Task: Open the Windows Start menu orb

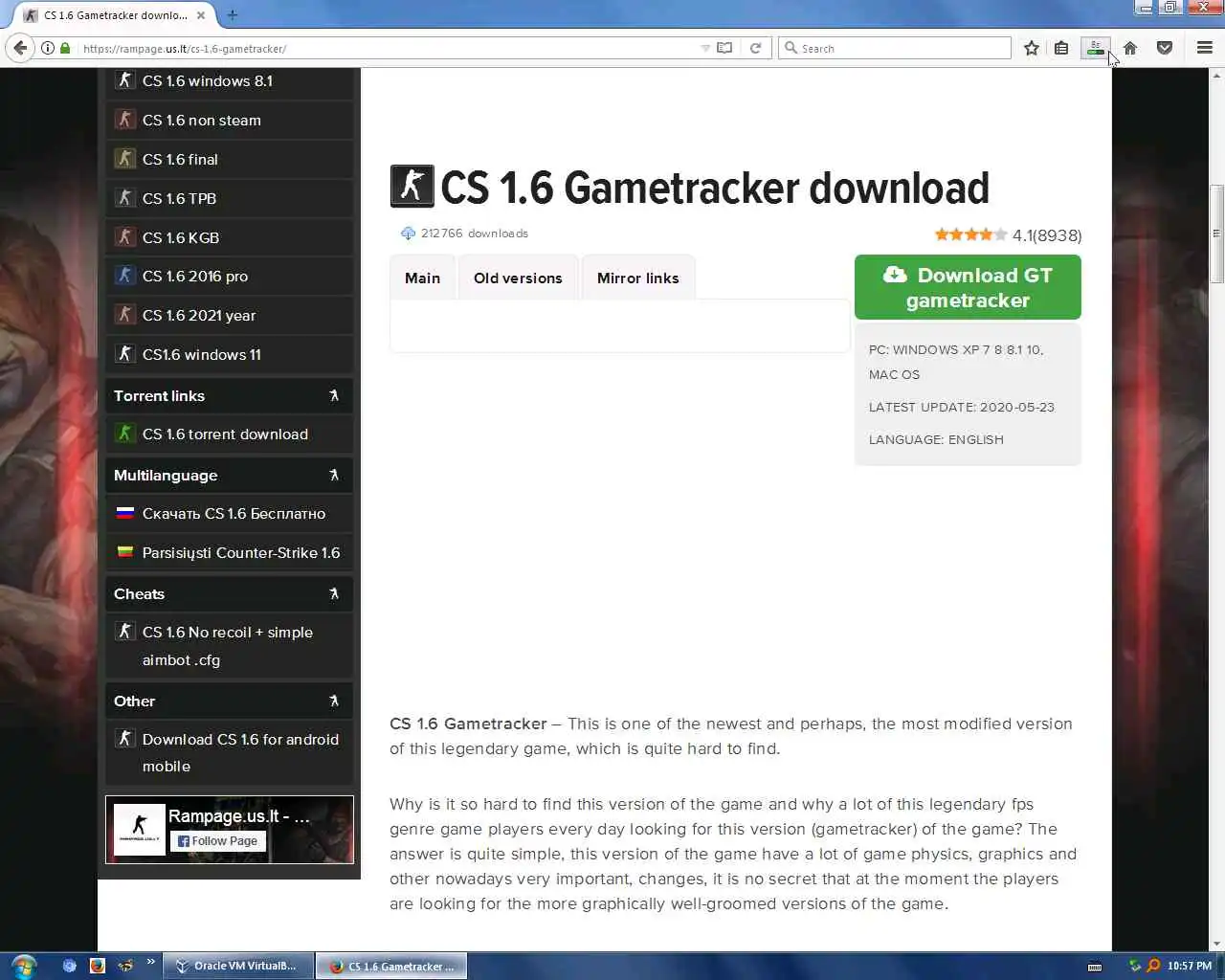Action: 23,966
